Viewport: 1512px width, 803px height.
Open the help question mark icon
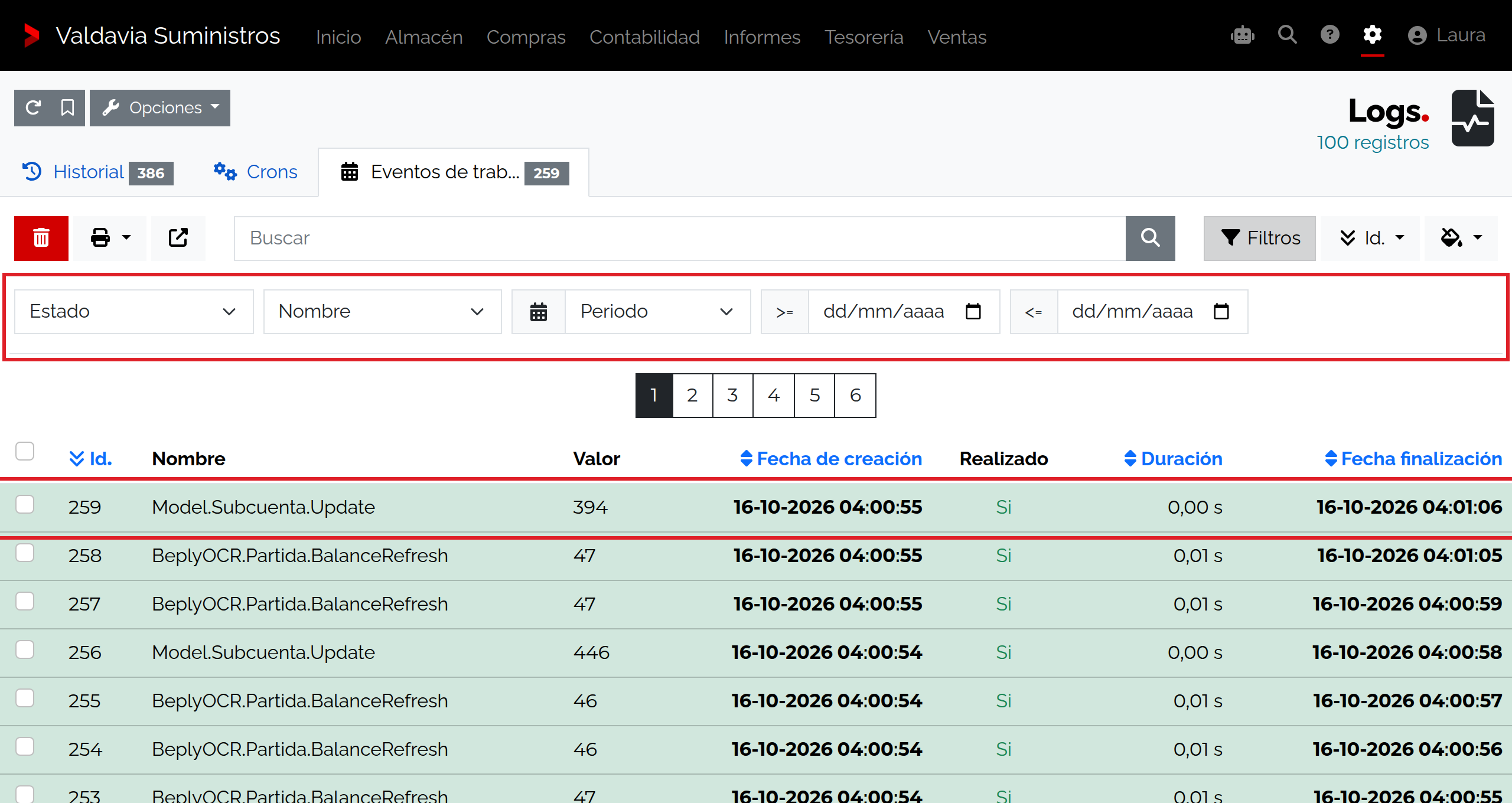[x=1330, y=35]
